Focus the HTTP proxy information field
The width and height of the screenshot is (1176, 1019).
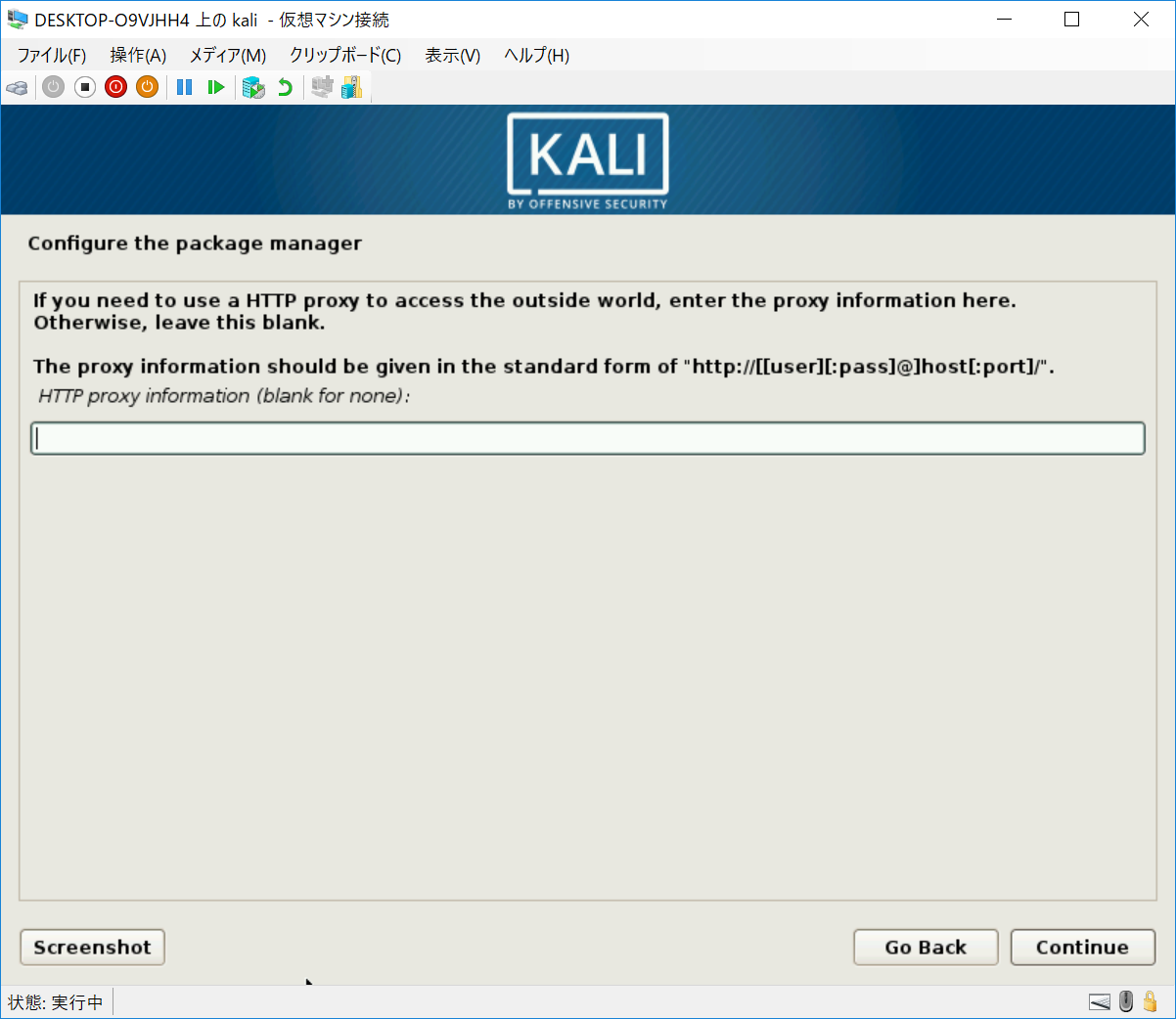(x=587, y=438)
